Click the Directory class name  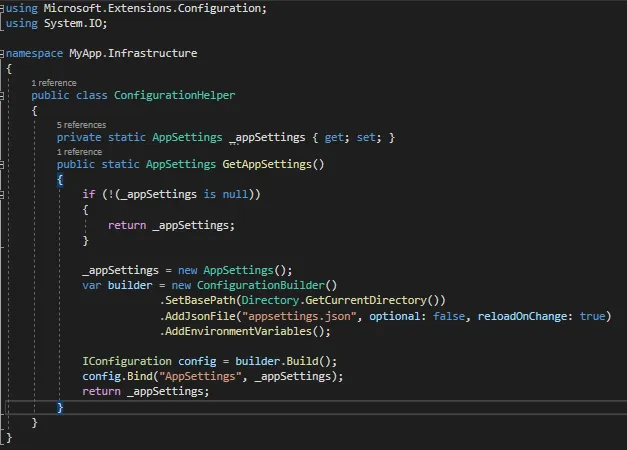point(270,300)
